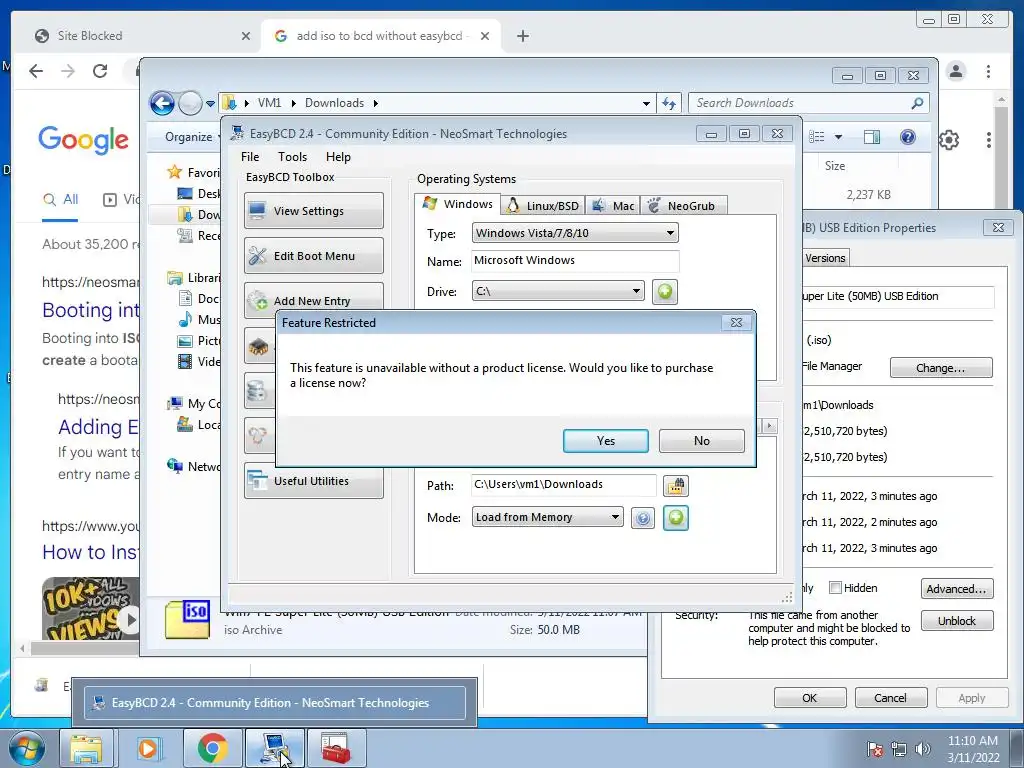Toggle the preview pane icon in Explorer
Image resolution: width=1024 pixels, height=768 pixels.
pos(872,136)
